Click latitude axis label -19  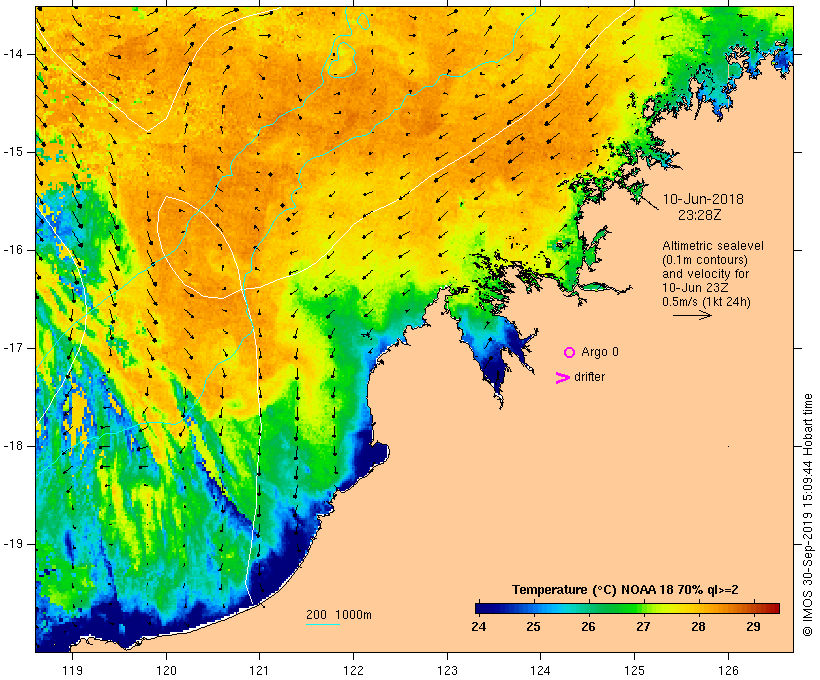click(12, 544)
